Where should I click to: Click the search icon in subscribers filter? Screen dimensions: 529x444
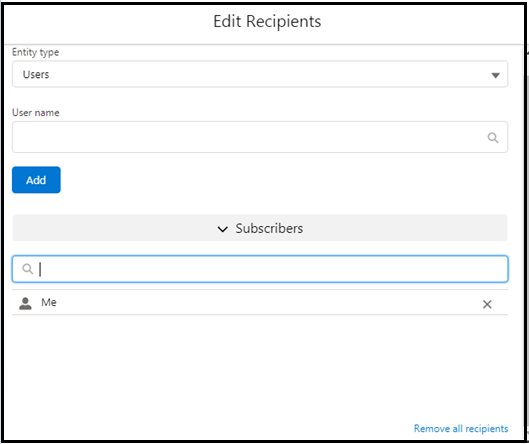[27, 269]
